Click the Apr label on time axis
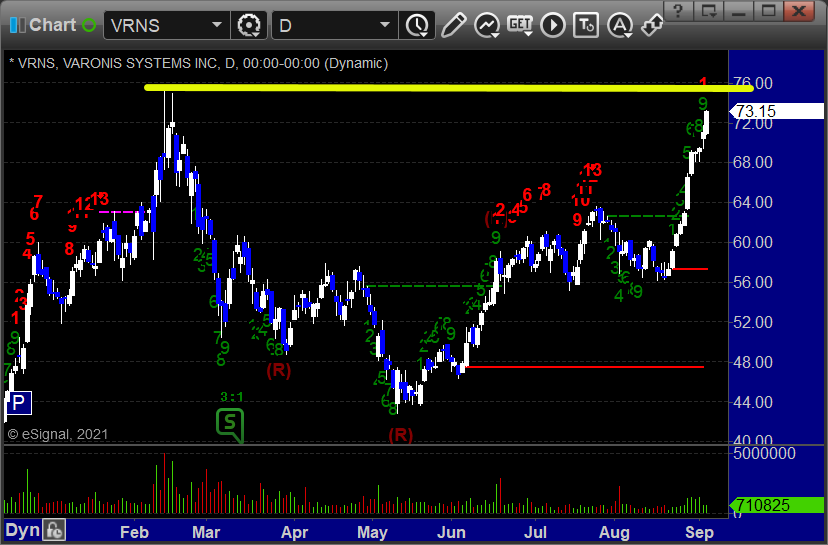The height and width of the screenshot is (545, 828). 294,532
